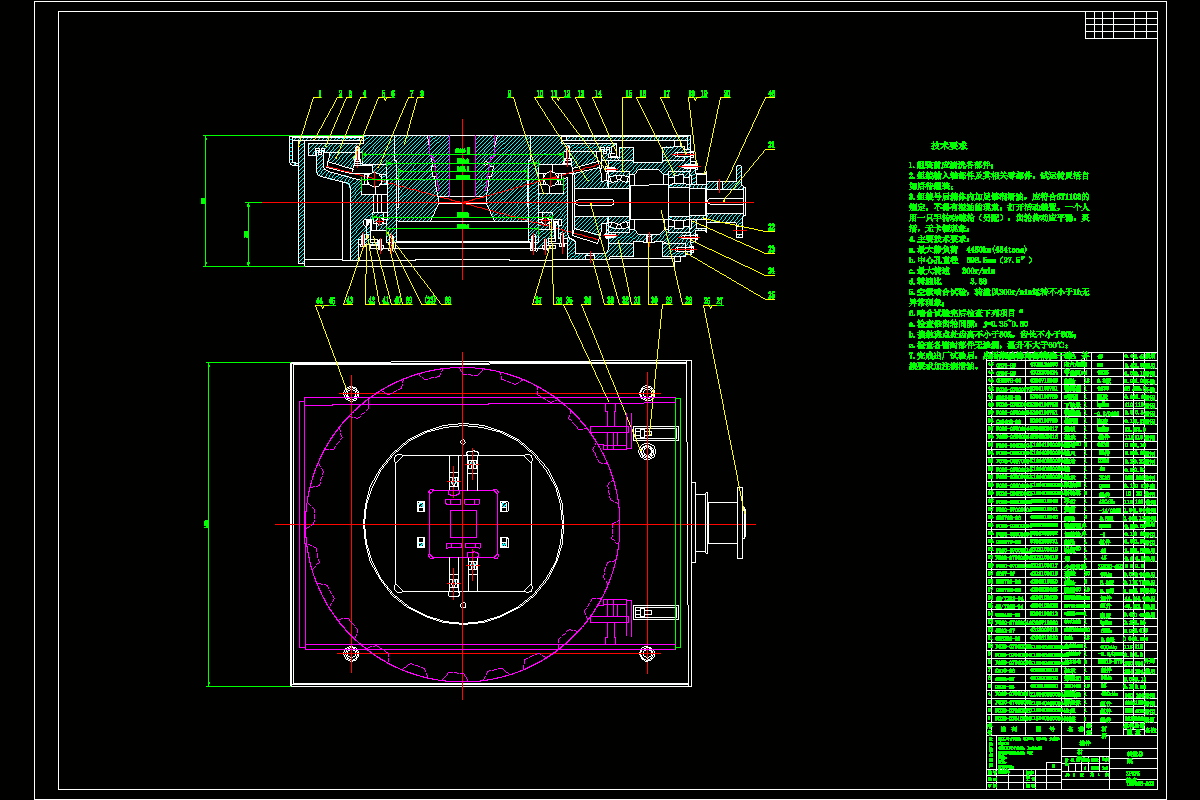The height and width of the screenshot is (800, 1200).
Task: Pick part balloon number 25
Action: pyautogui.click(x=771, y=294)
